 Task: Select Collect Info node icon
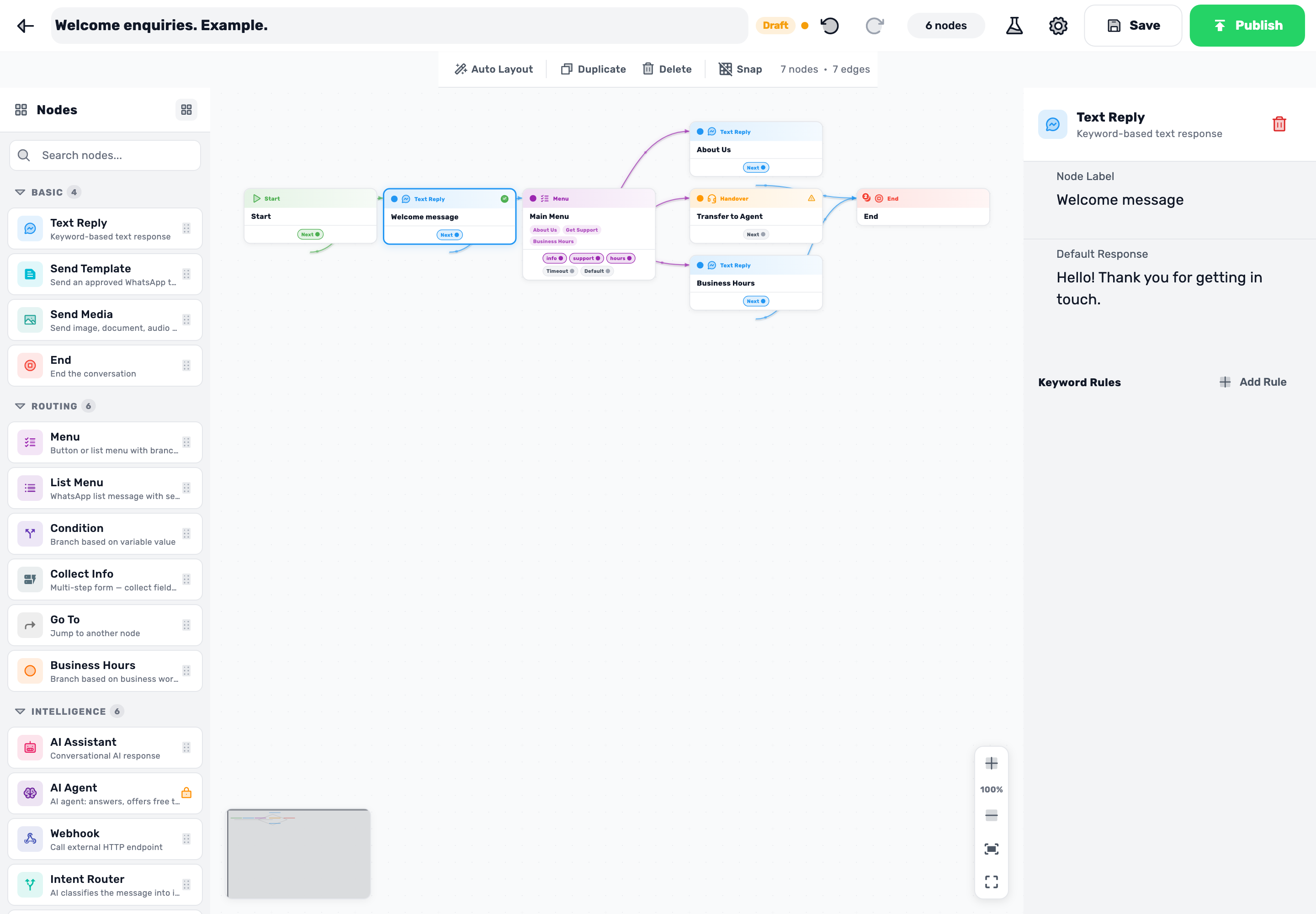30,579
